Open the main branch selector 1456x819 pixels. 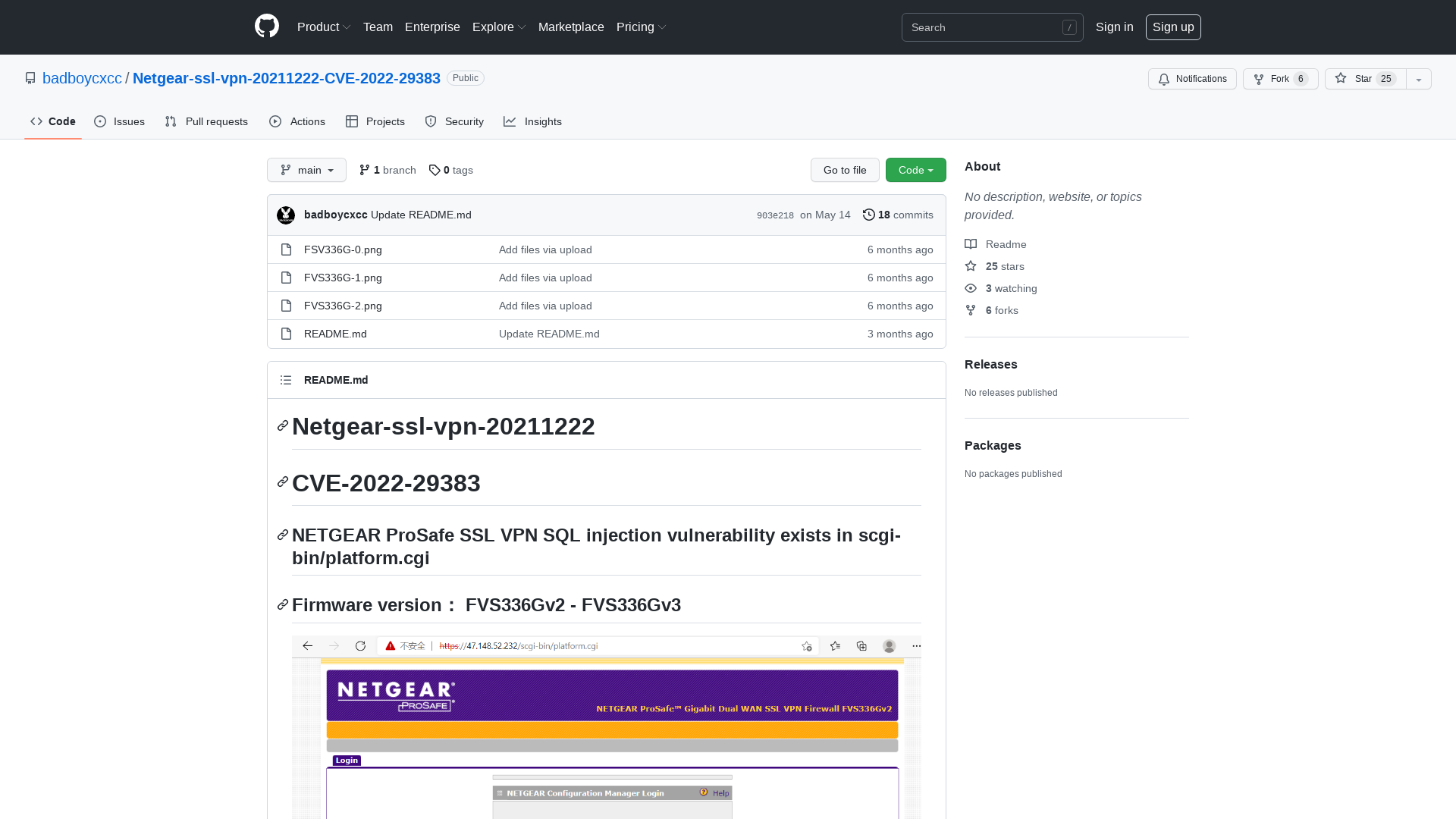[x=306, y=170]
